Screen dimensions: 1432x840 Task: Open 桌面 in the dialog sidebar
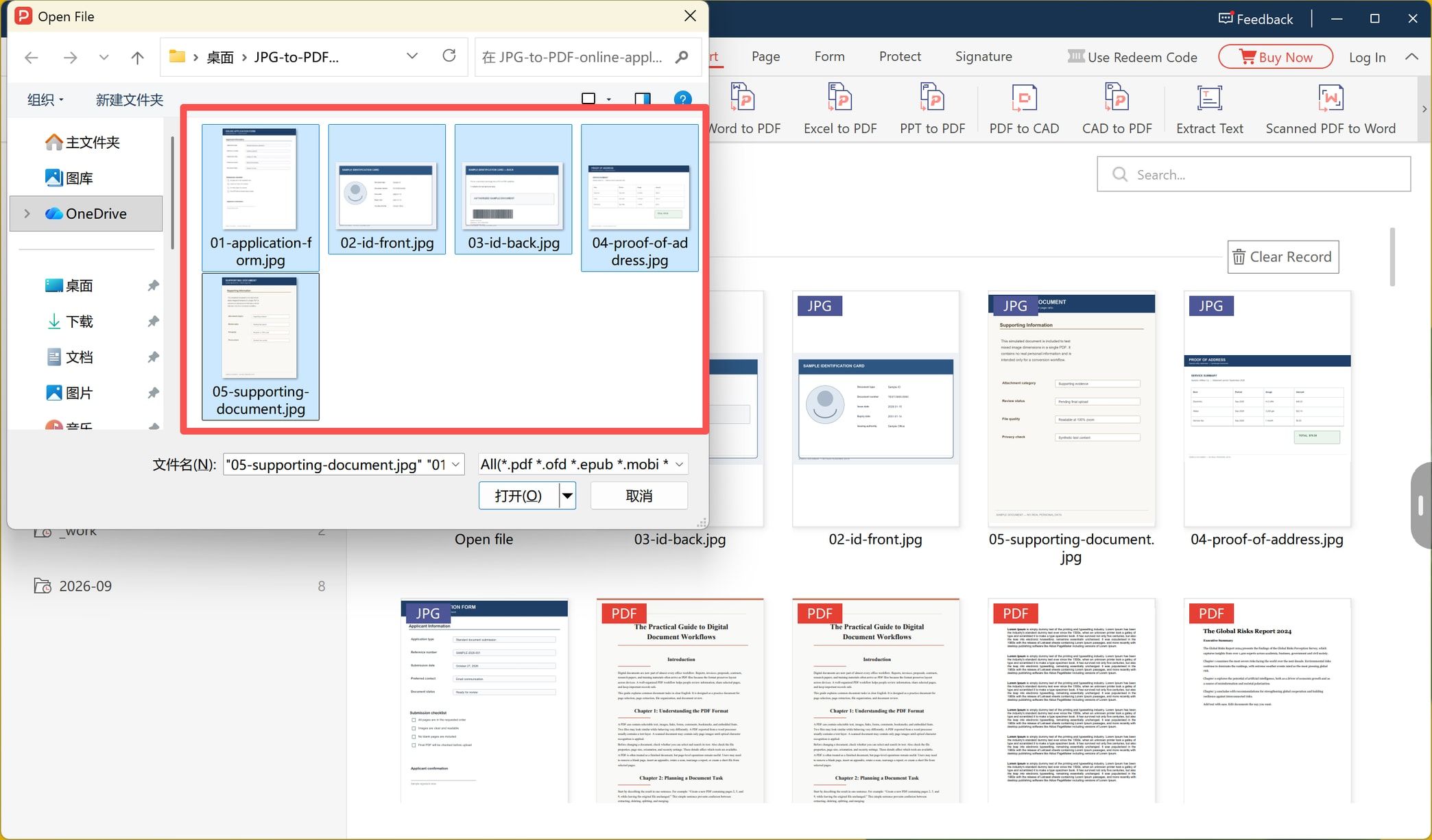point(79,286)
